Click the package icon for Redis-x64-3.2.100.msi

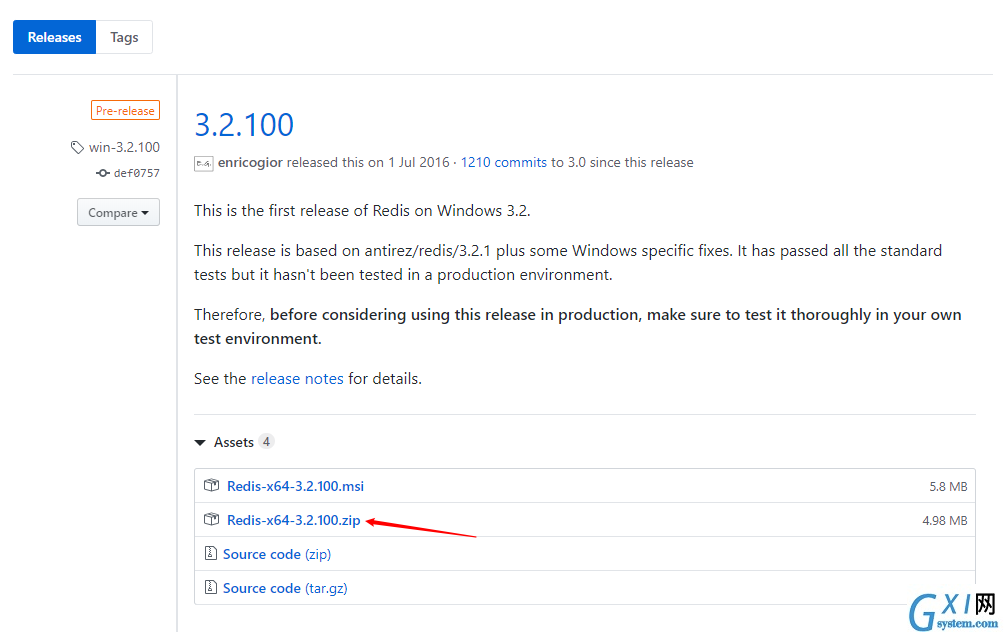pos(212,485)
